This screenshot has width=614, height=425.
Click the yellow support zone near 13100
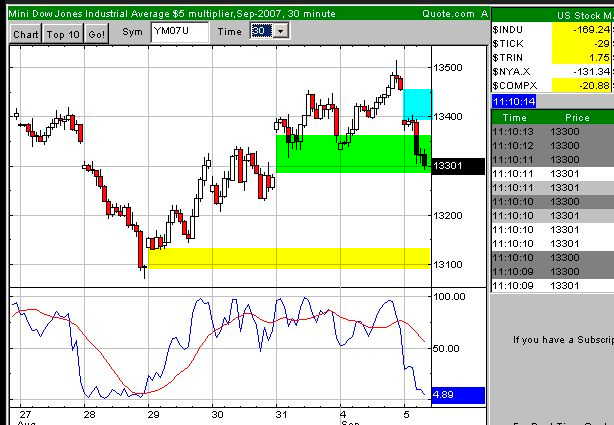(288, 258)
